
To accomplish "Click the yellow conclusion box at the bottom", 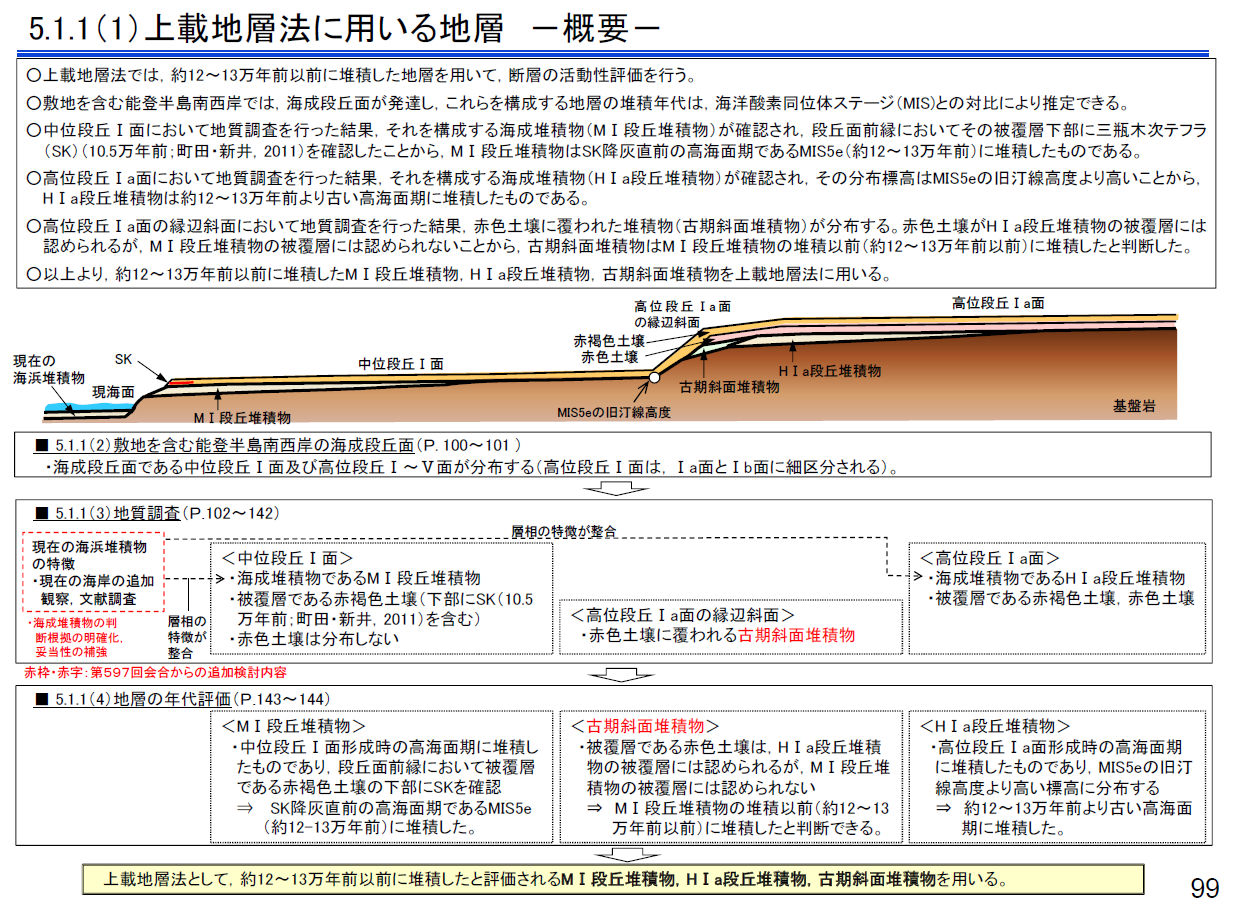I will click(x=612, y=879).
